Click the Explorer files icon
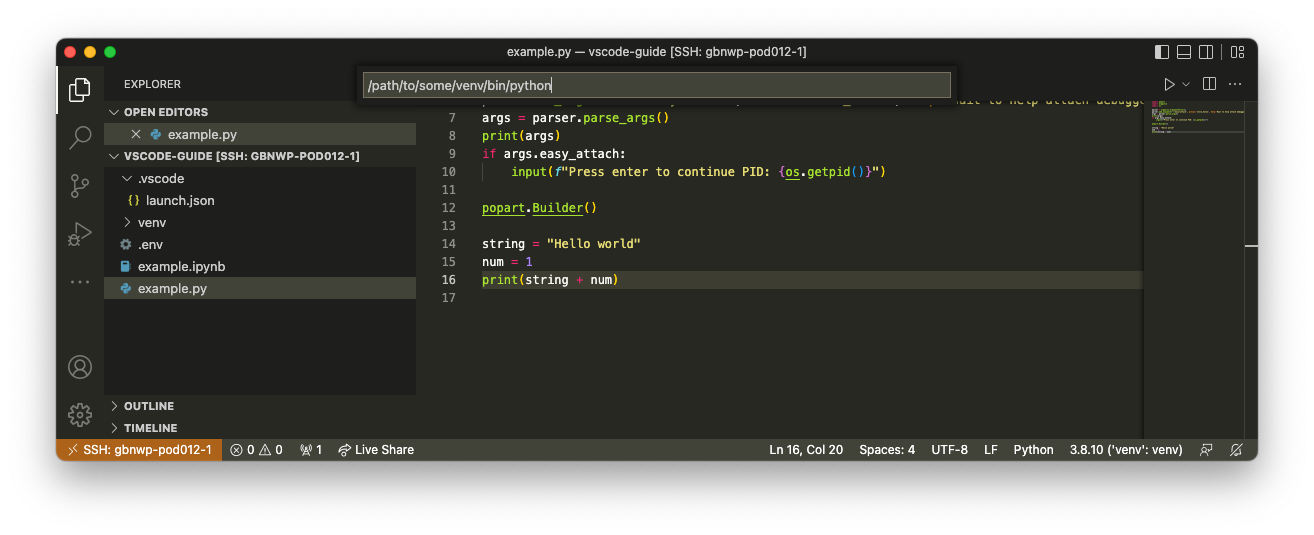This screenshot has width=1314, height=535. point(80,90)
